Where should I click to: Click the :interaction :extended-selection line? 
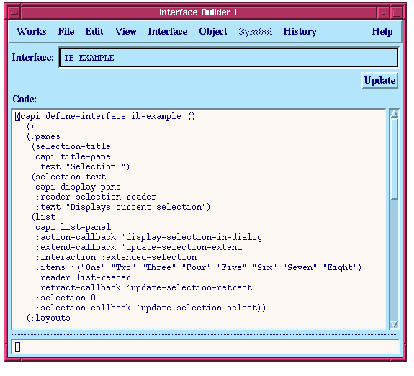pos(116,257)
